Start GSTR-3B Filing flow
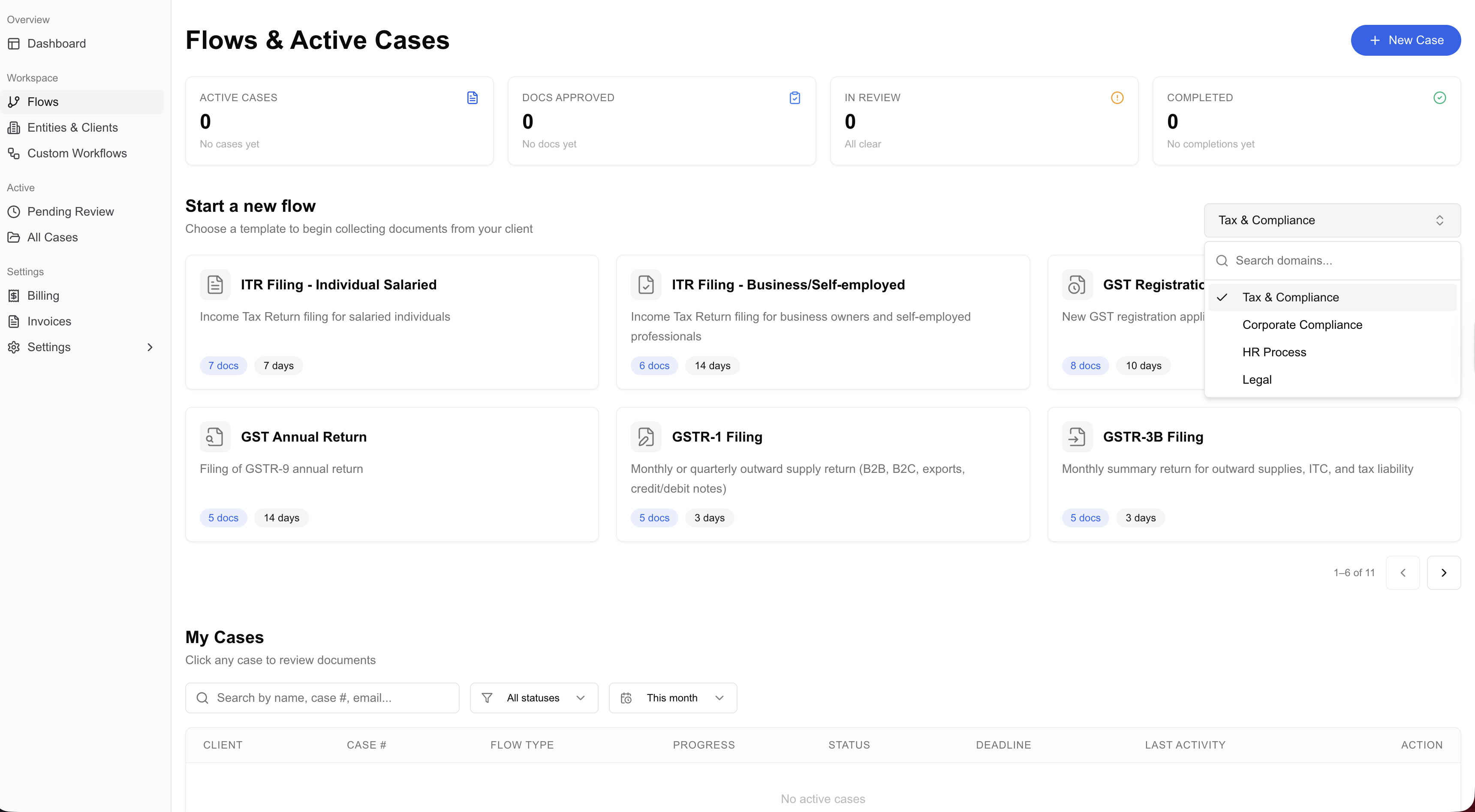Screen dimensions: 1475x812 pyautogui.click(x=1254, y=475)
